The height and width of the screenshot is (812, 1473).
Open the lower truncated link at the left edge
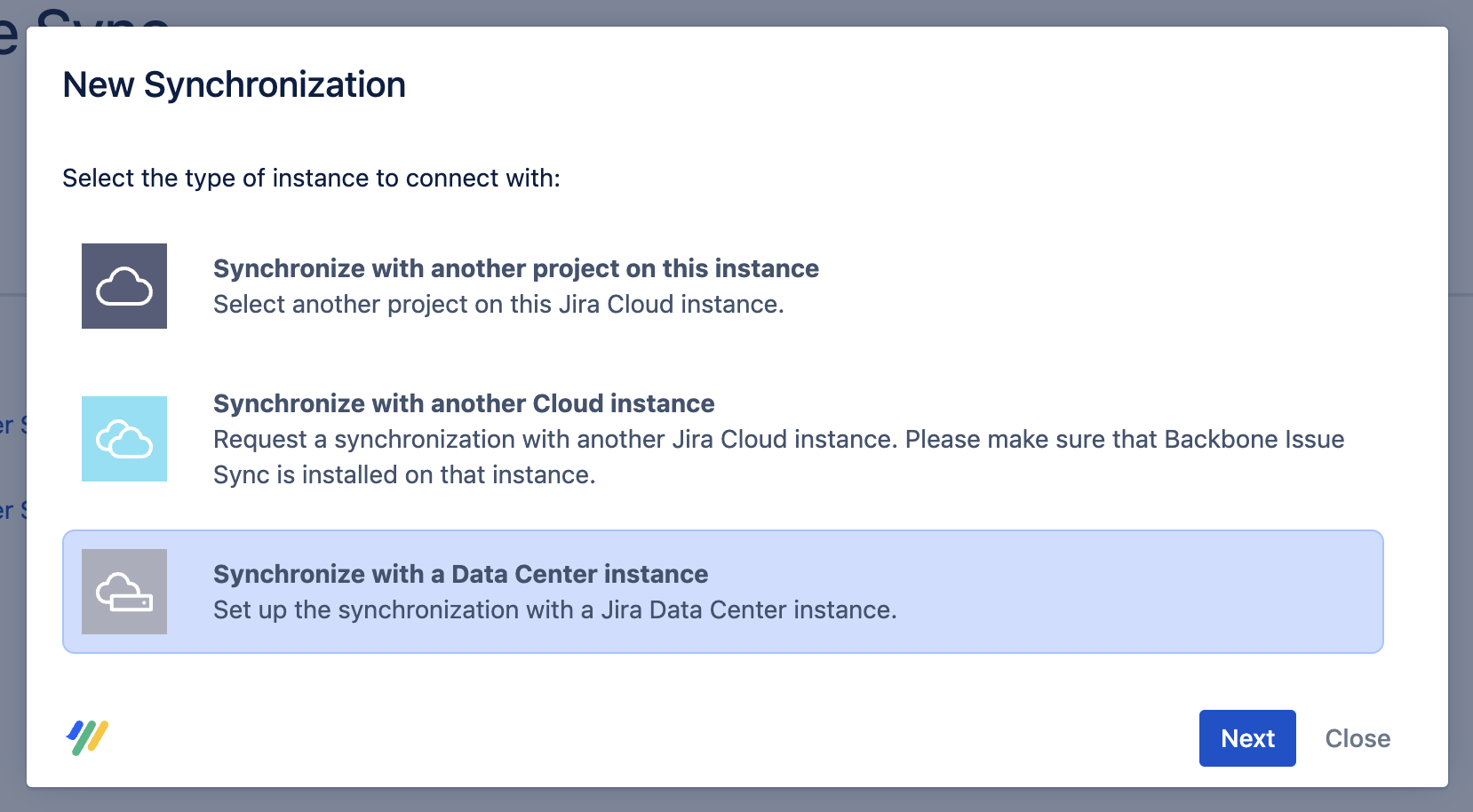(x=11, y=510)
